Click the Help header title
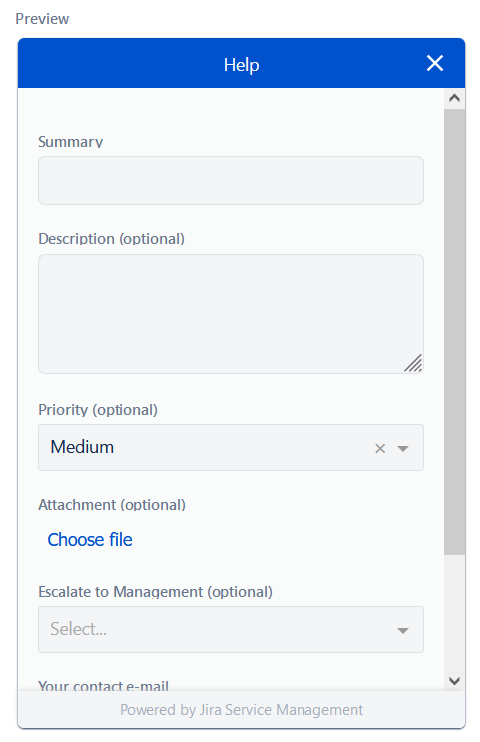 click(241, 64)
